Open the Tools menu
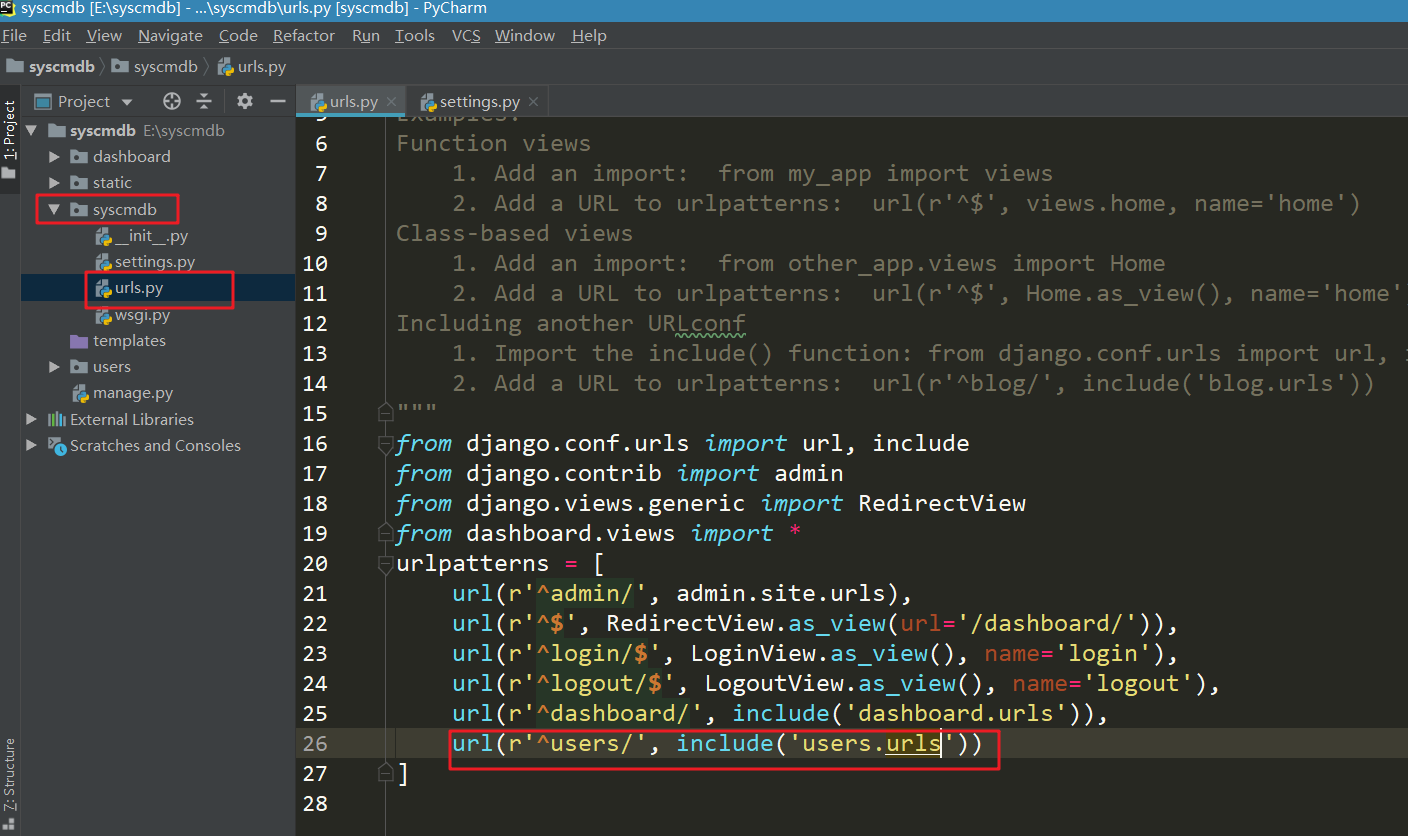 (415, 36)
